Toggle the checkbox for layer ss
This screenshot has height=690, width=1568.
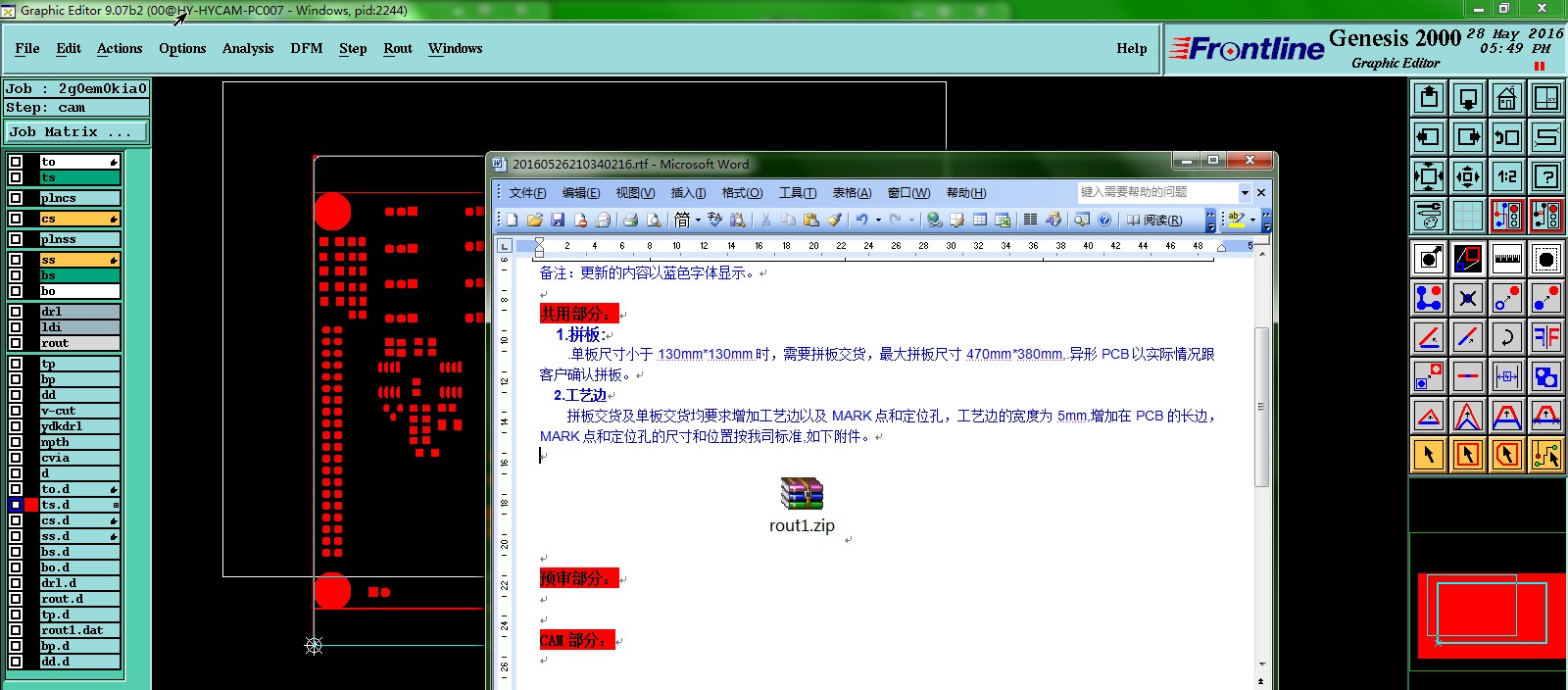(16, 260)
